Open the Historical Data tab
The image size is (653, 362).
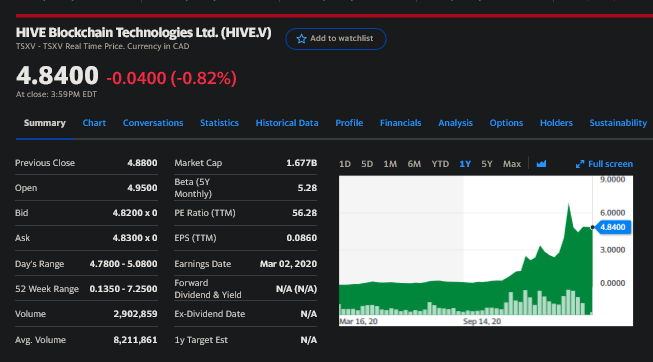point(287,123)
